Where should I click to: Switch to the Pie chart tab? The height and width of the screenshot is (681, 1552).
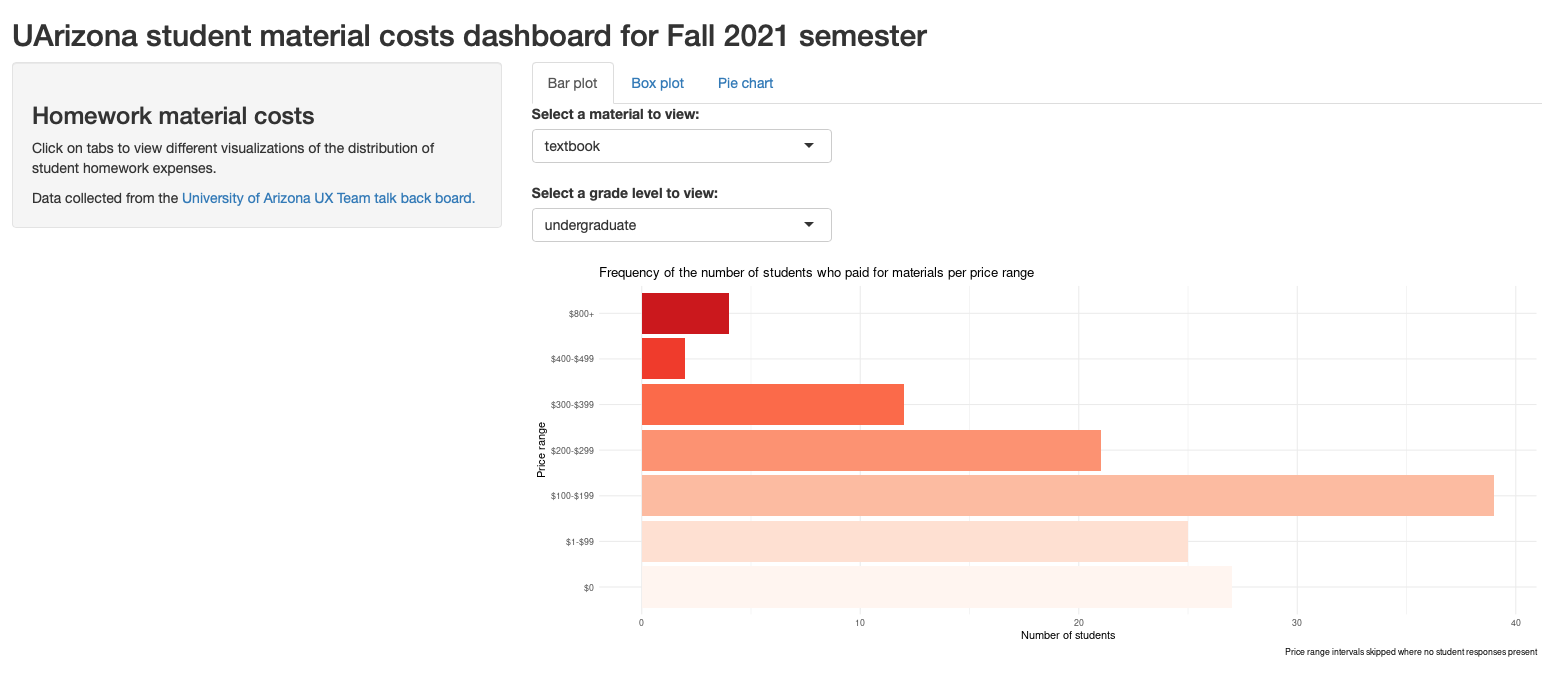(x=745, y=83)
